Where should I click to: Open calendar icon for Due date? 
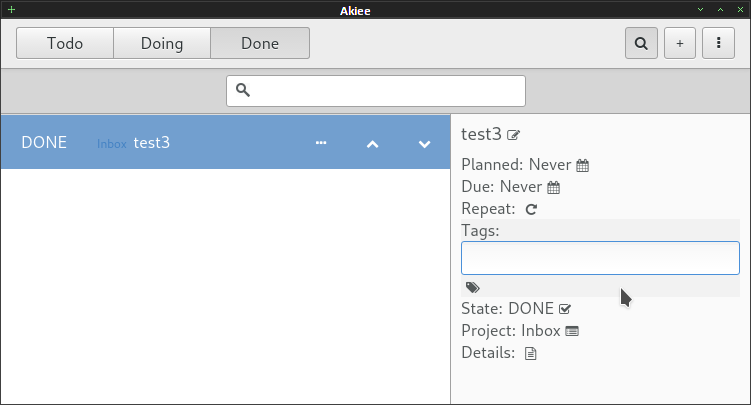pyautogui.click(x=553, y=188)
